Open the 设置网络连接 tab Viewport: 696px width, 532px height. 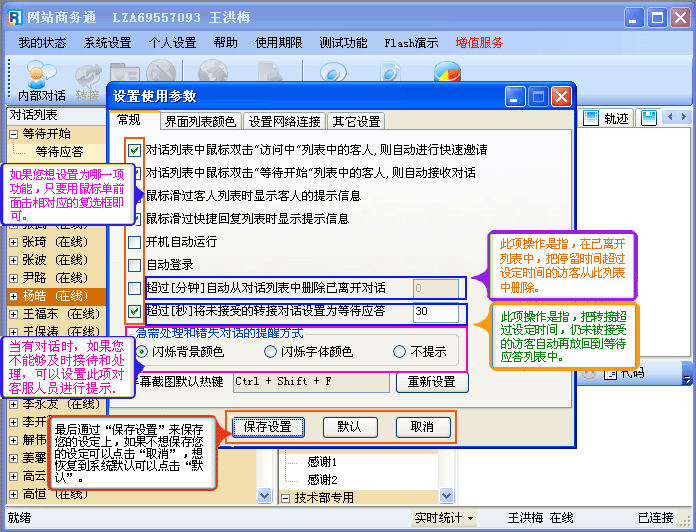point(285,121)
